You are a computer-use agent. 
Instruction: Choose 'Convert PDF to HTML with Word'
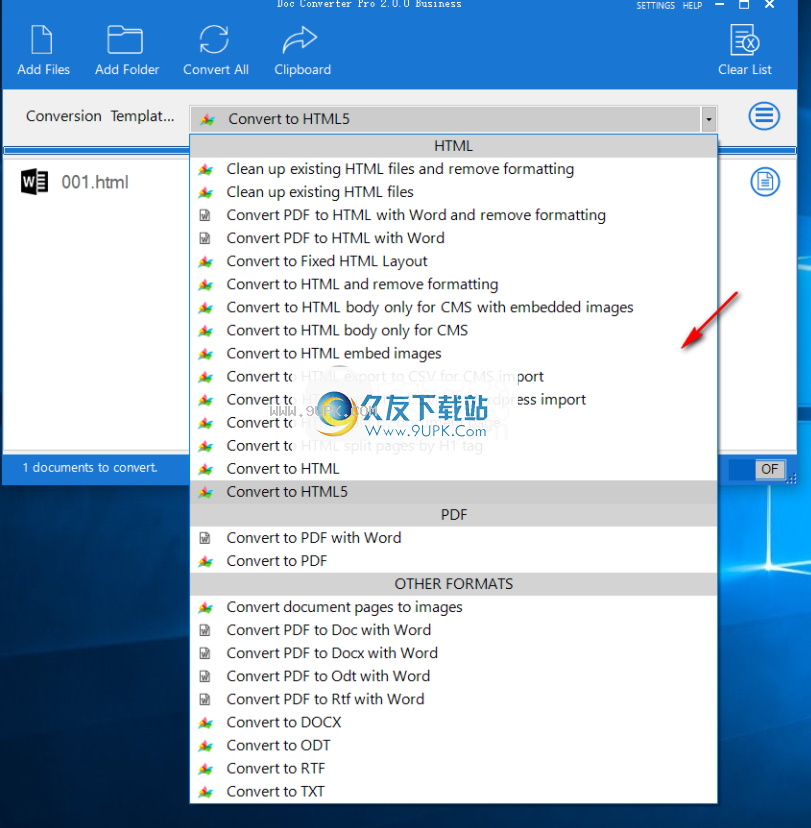tap(454, 238)
